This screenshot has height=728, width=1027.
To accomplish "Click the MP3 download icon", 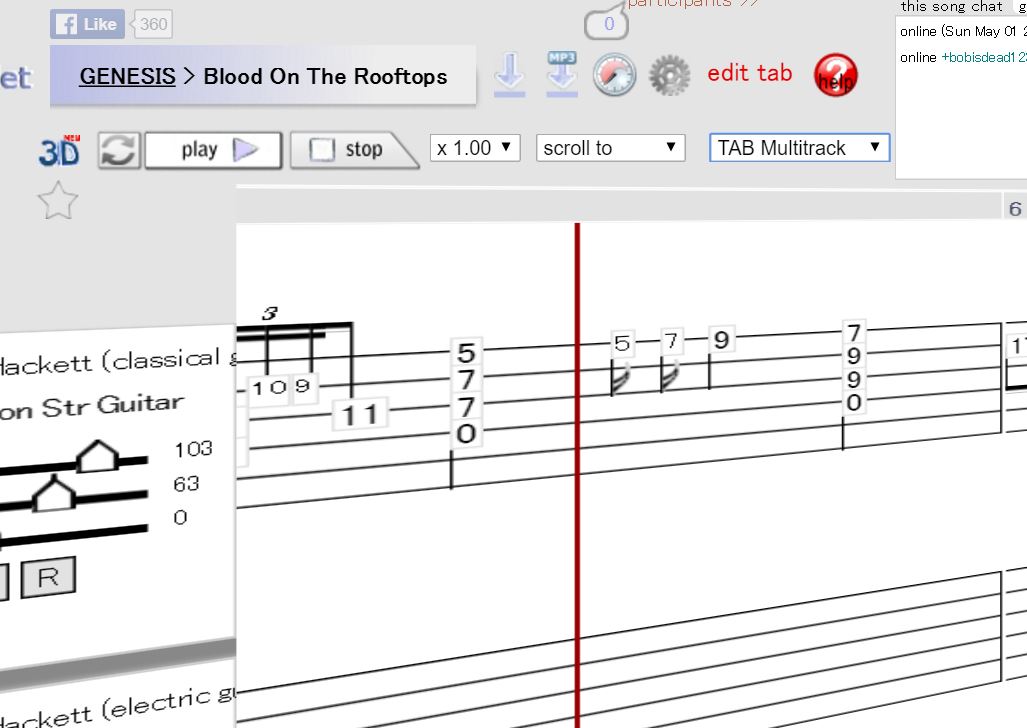I will (x=562, y=74).
